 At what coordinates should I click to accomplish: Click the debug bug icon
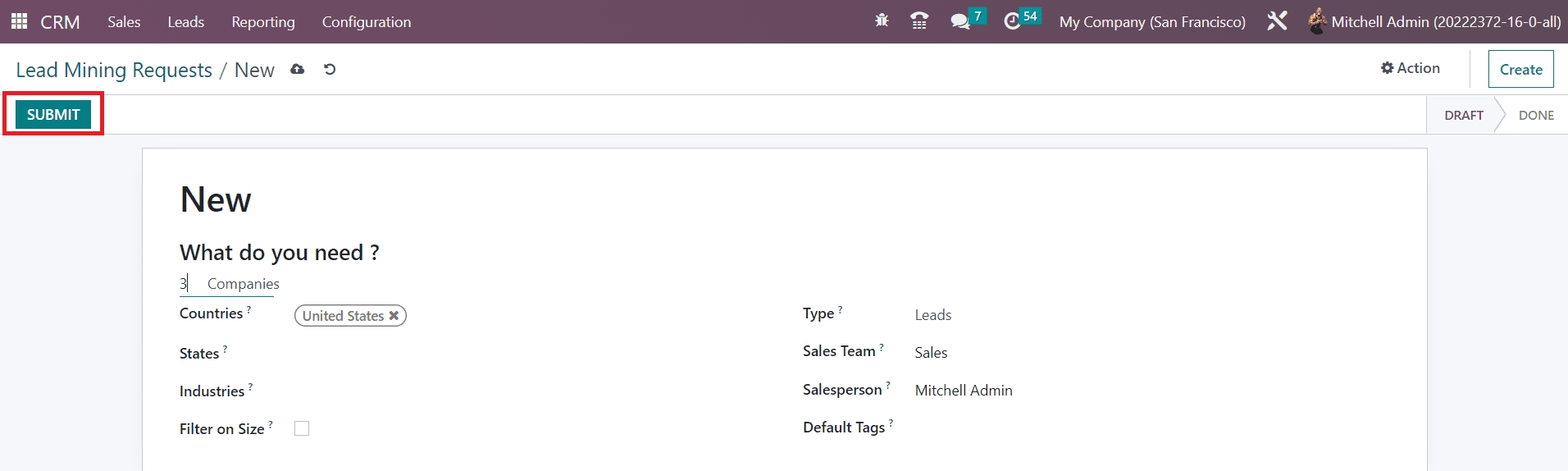click(x=882, y=21)
